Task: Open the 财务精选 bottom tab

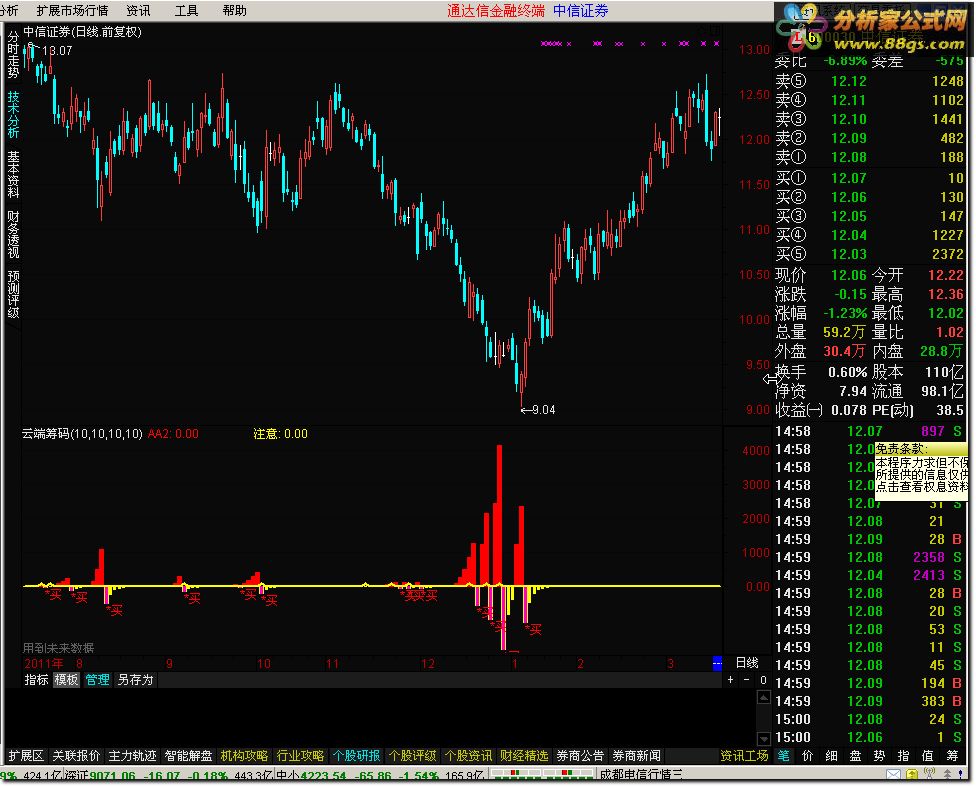Action: pyautogui.click(x=524, y=756)
